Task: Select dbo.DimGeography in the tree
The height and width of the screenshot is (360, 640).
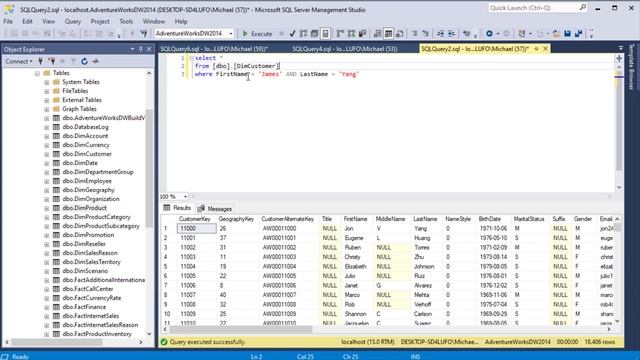Action: (x=89, y=190)
